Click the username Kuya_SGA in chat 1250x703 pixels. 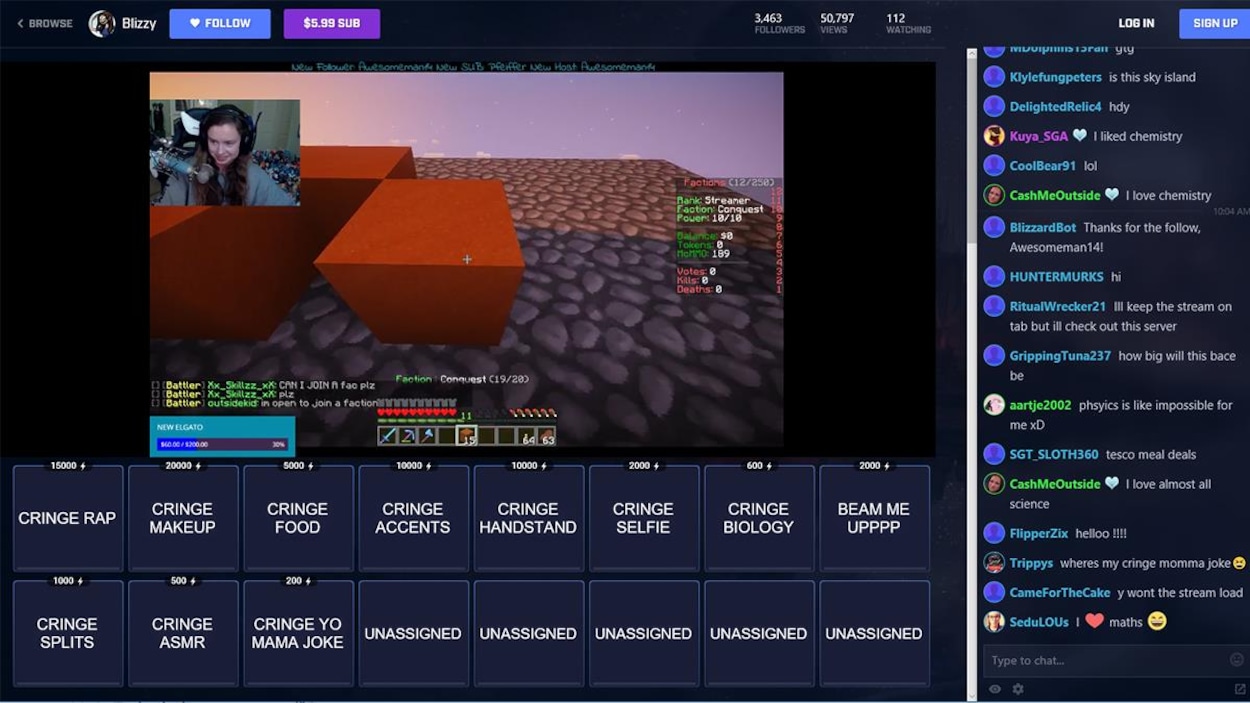(1039, 136)
